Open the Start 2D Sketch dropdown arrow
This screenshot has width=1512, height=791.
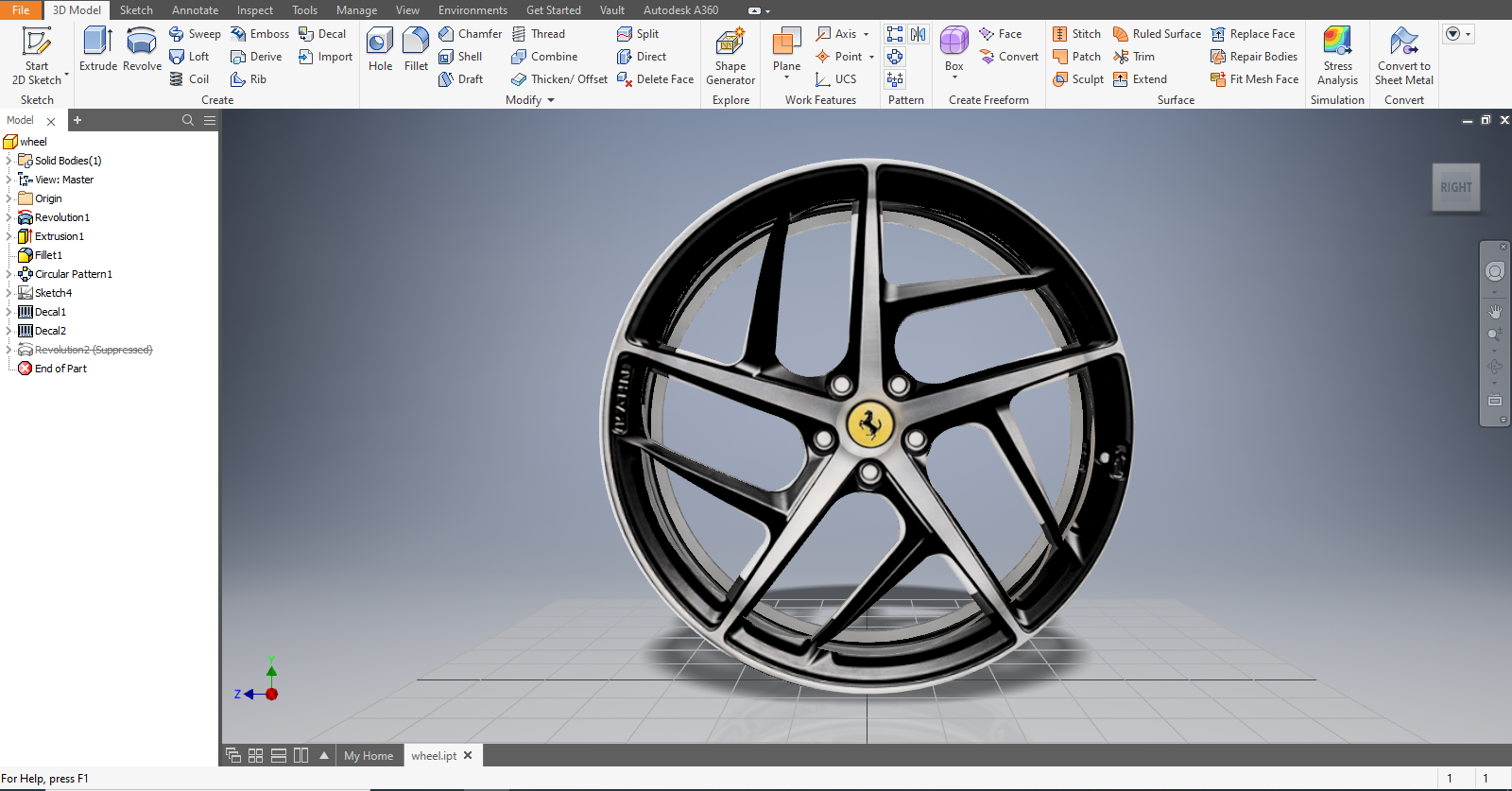66,73
